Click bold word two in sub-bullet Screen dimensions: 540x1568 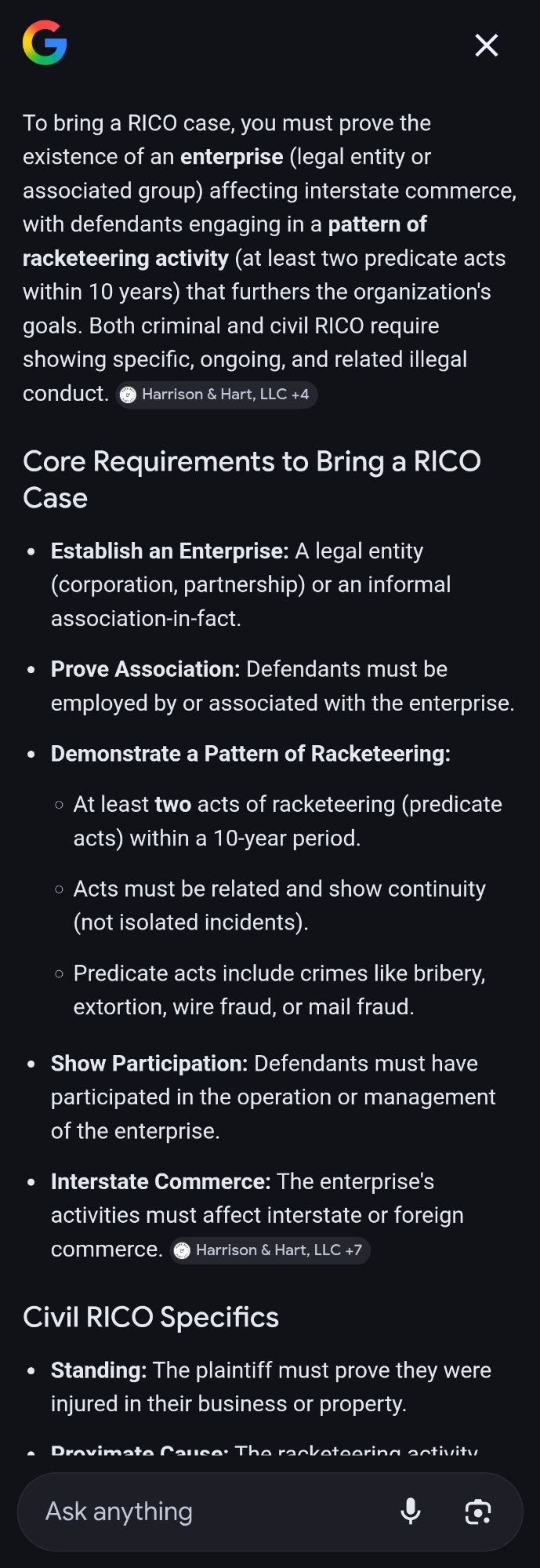(x=173, y=805)
